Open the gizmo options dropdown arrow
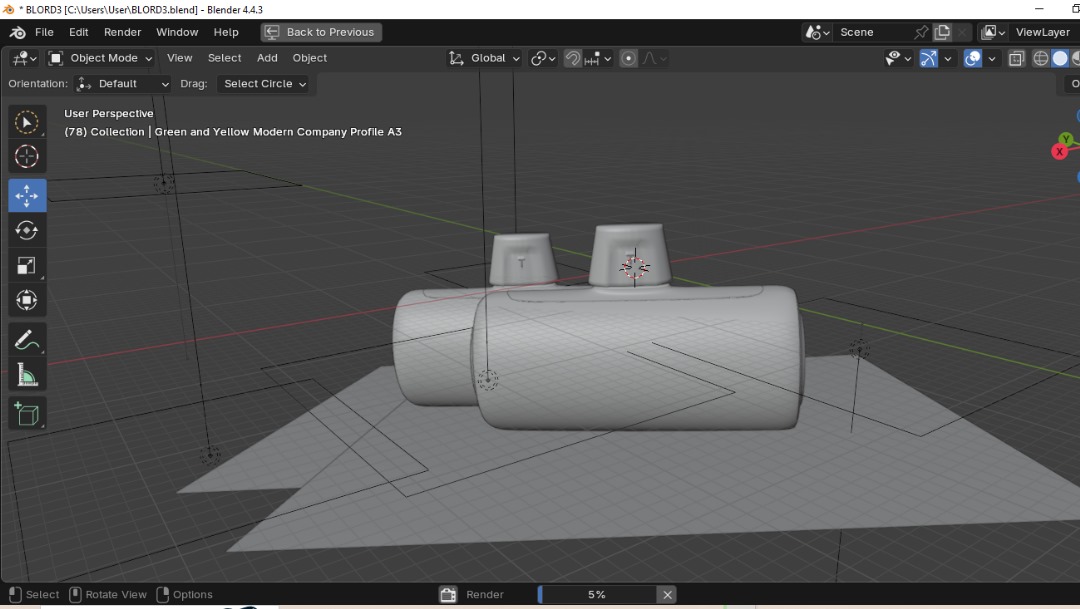The image size is (1080, 609). [x=948, y=59]
